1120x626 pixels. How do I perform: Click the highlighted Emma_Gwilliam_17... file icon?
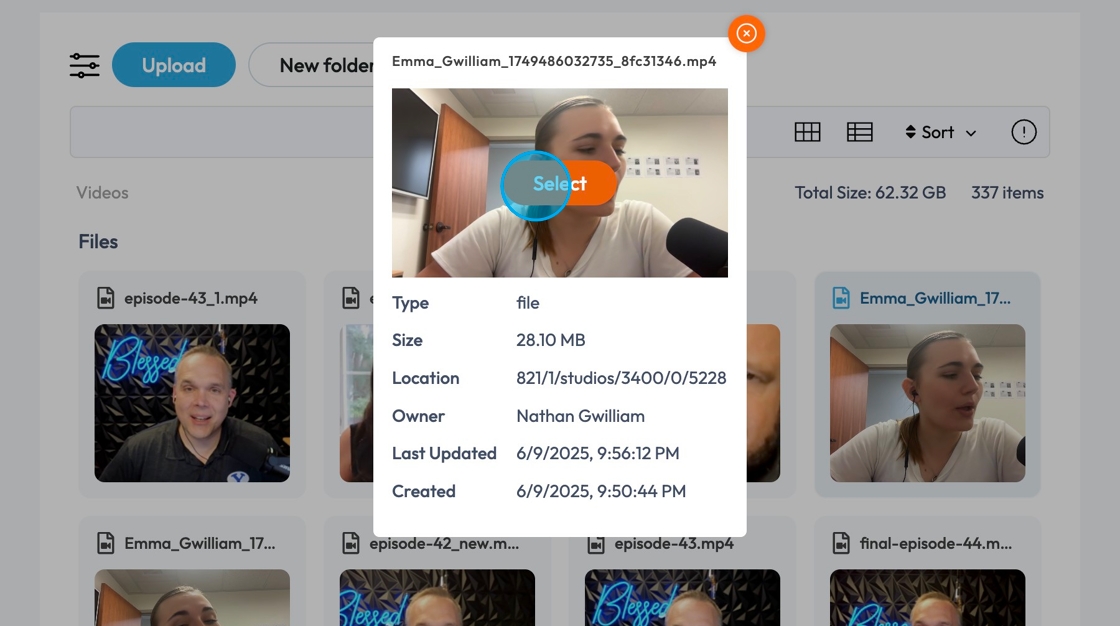[841, 298]
